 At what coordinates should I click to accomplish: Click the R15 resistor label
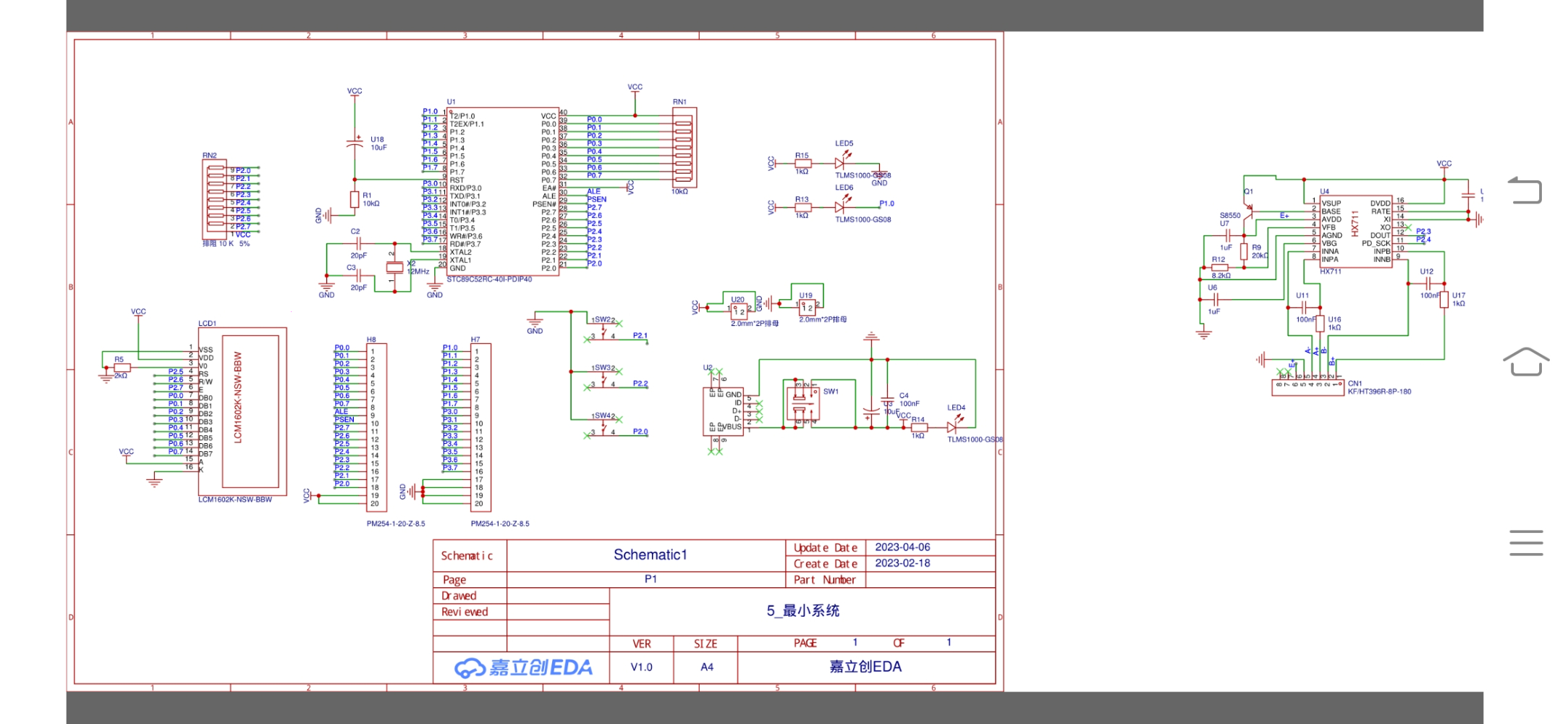pyautogui.click(x=802, y=156)
